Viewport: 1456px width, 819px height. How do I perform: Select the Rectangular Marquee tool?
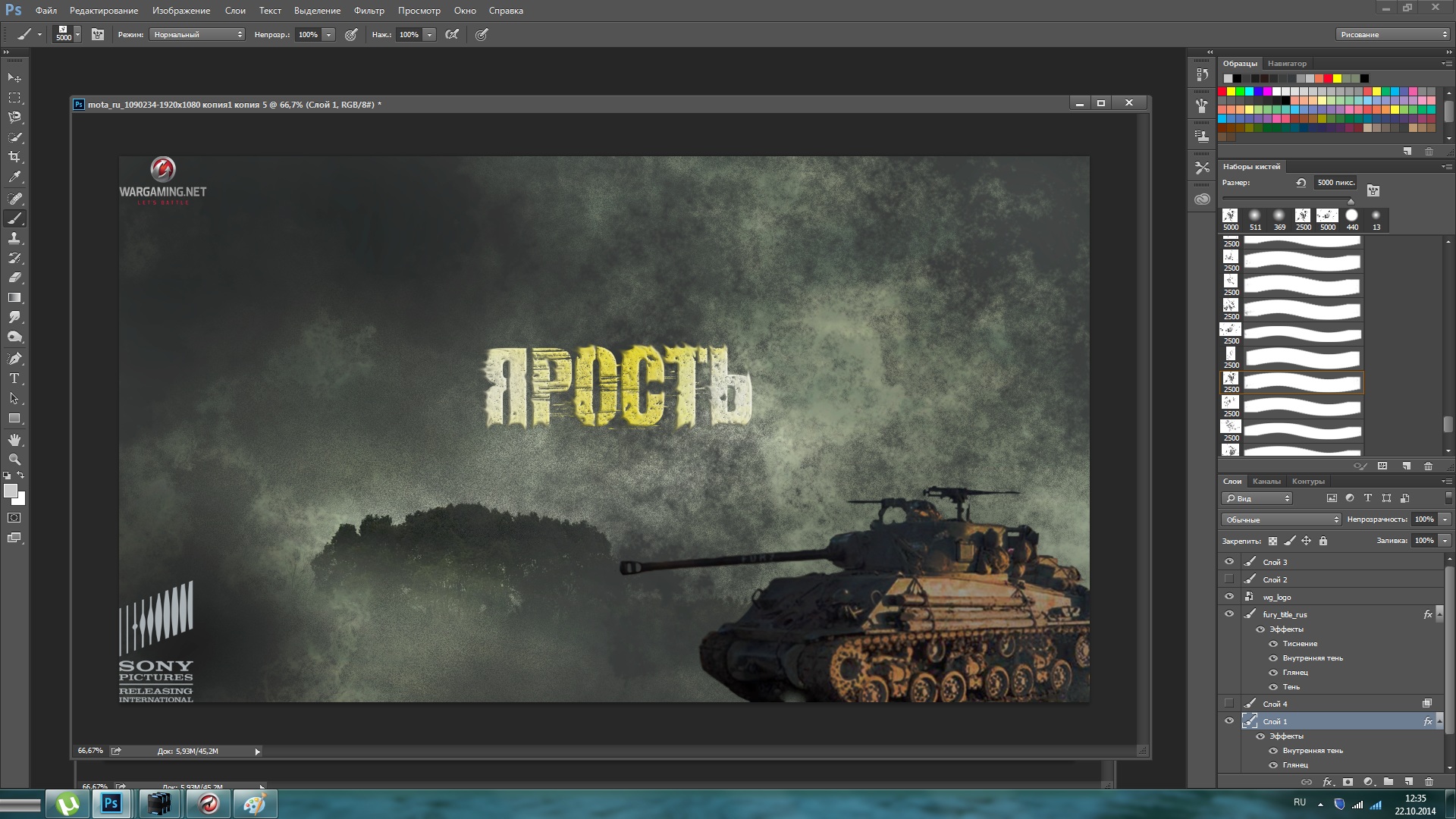14,98
